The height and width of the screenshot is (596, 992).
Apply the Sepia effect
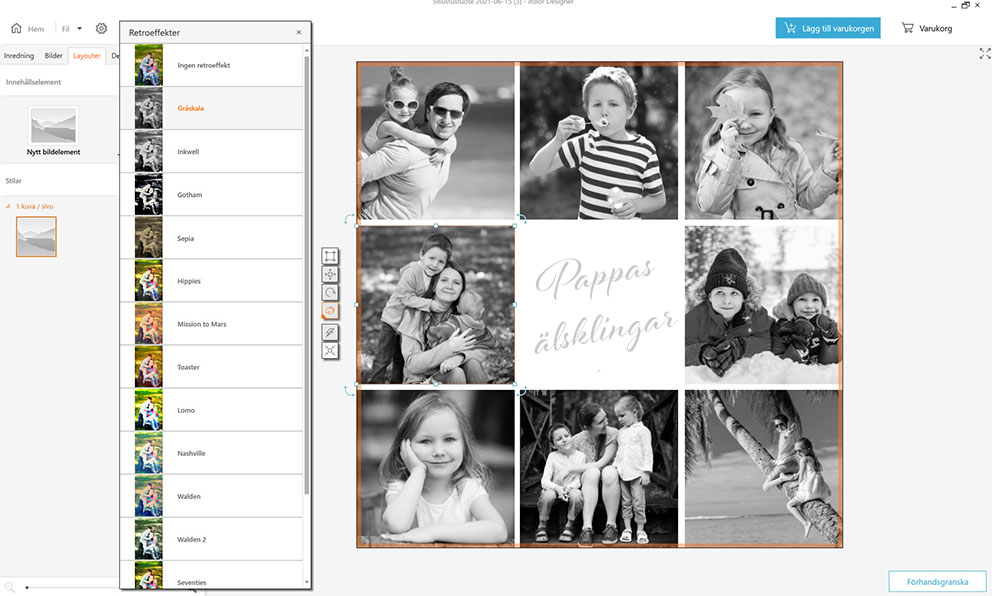211,239
